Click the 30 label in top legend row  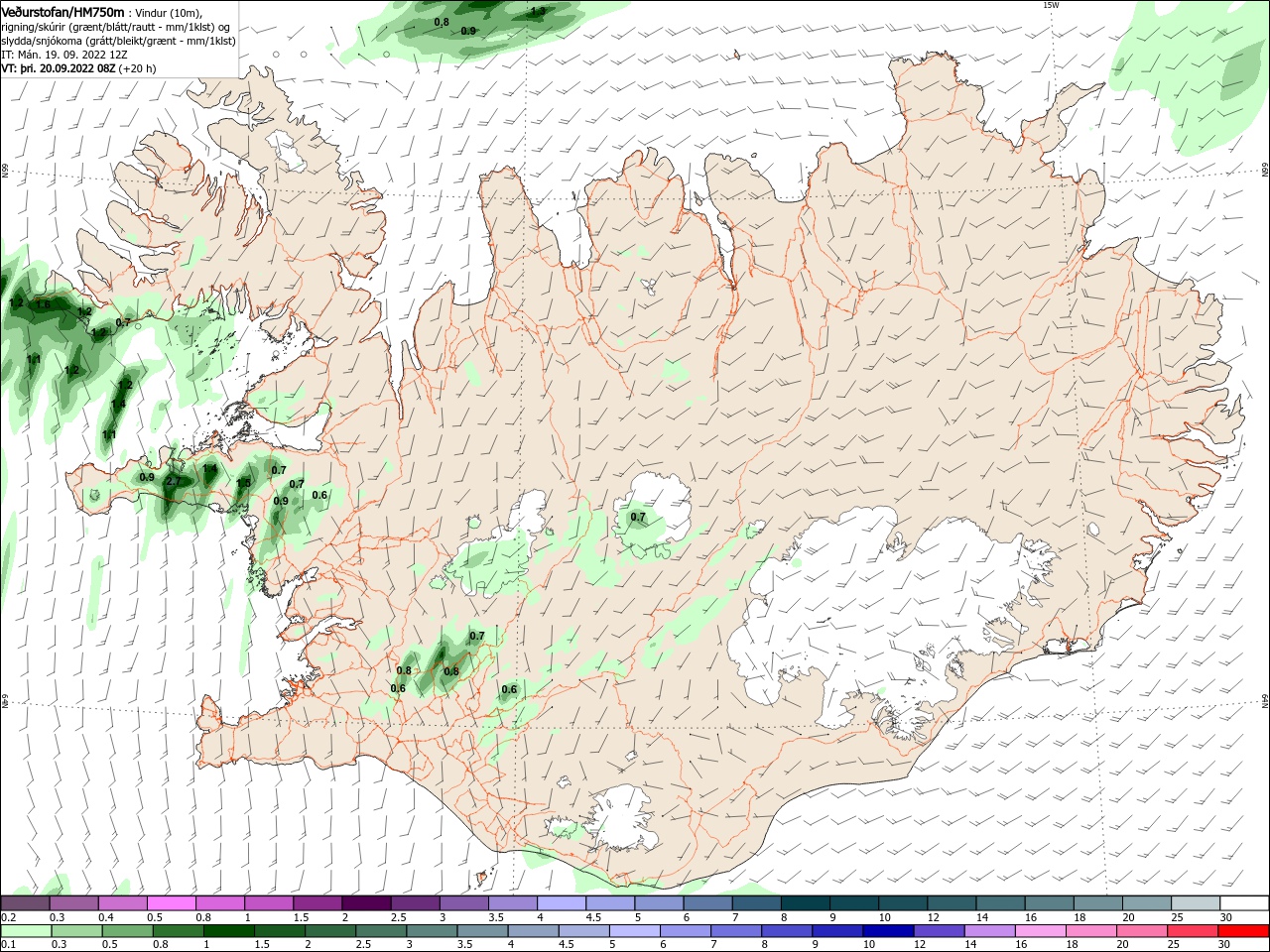tap(1225, 917)
